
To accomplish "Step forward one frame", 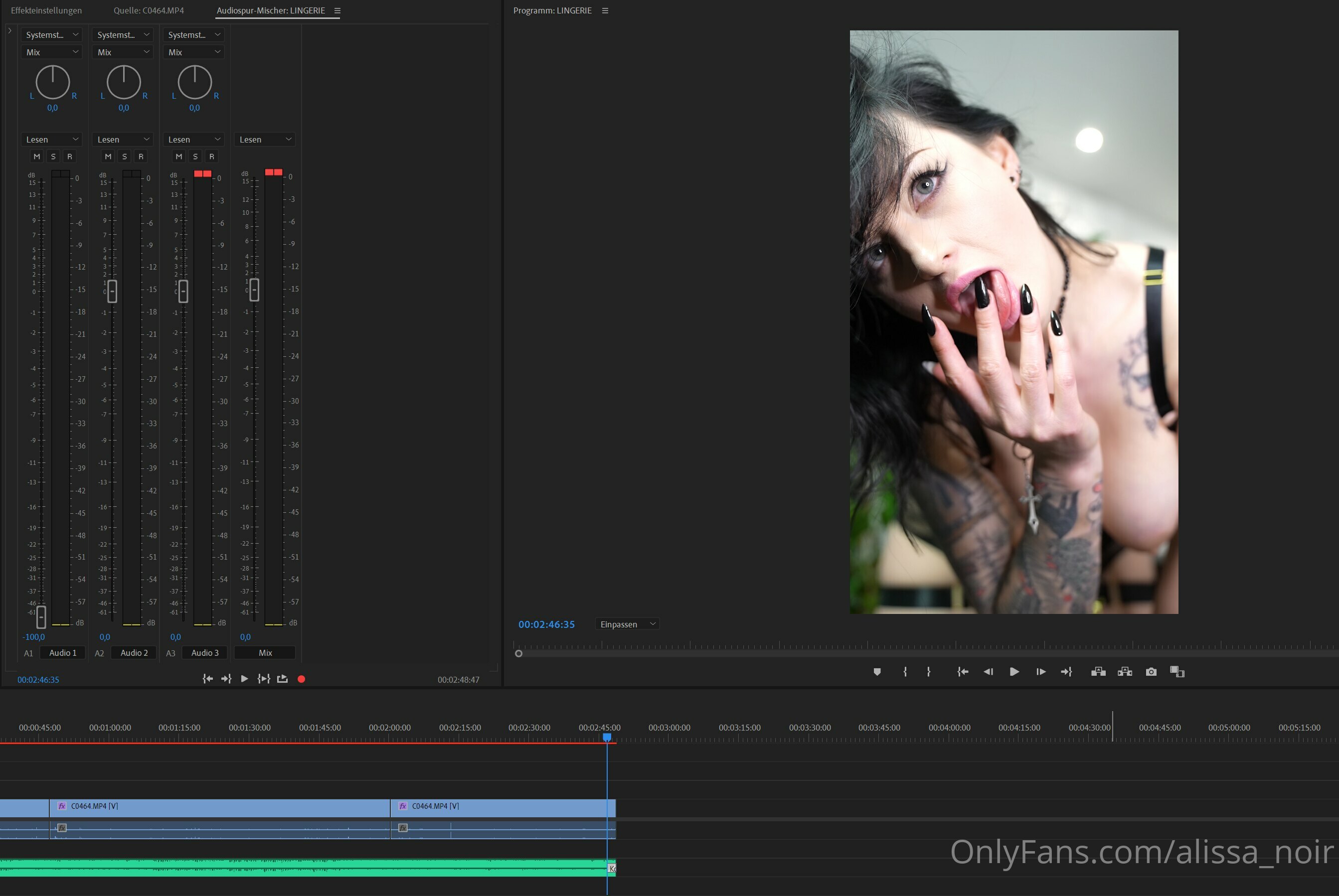I will (x=1041, y=671).
